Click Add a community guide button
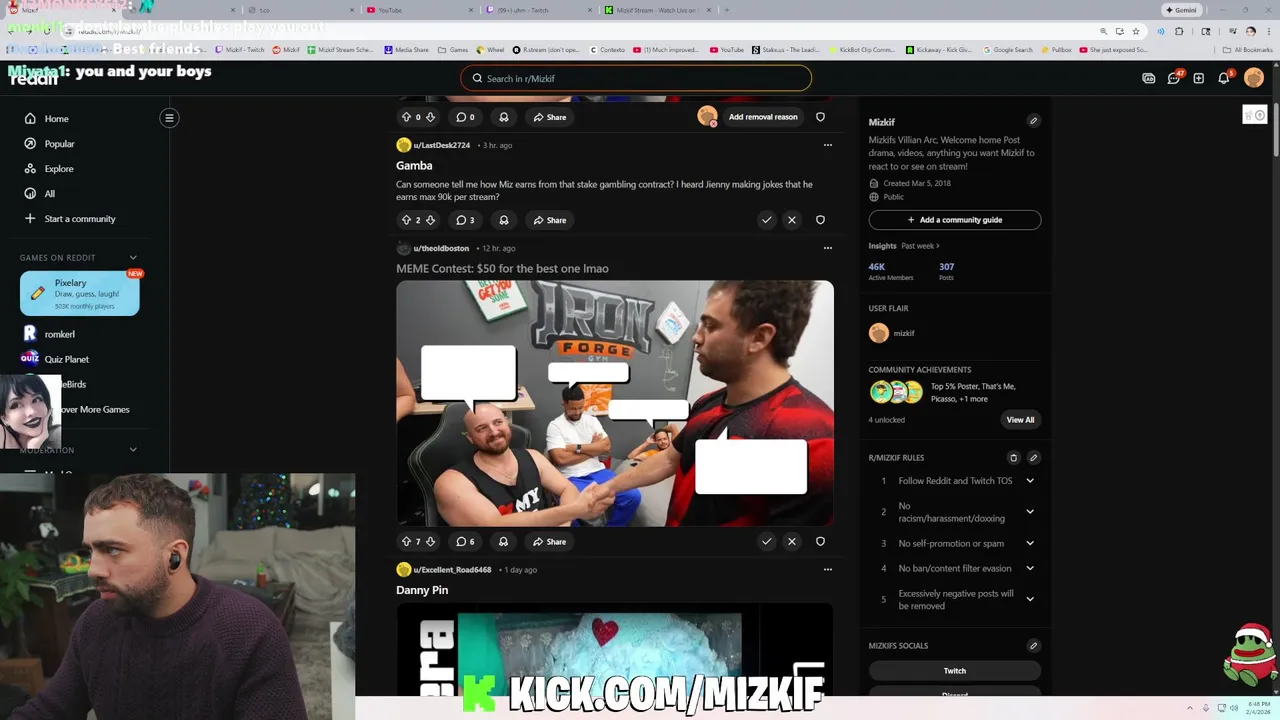Viewport: 1280px width, 720px height. coord(955,220)
